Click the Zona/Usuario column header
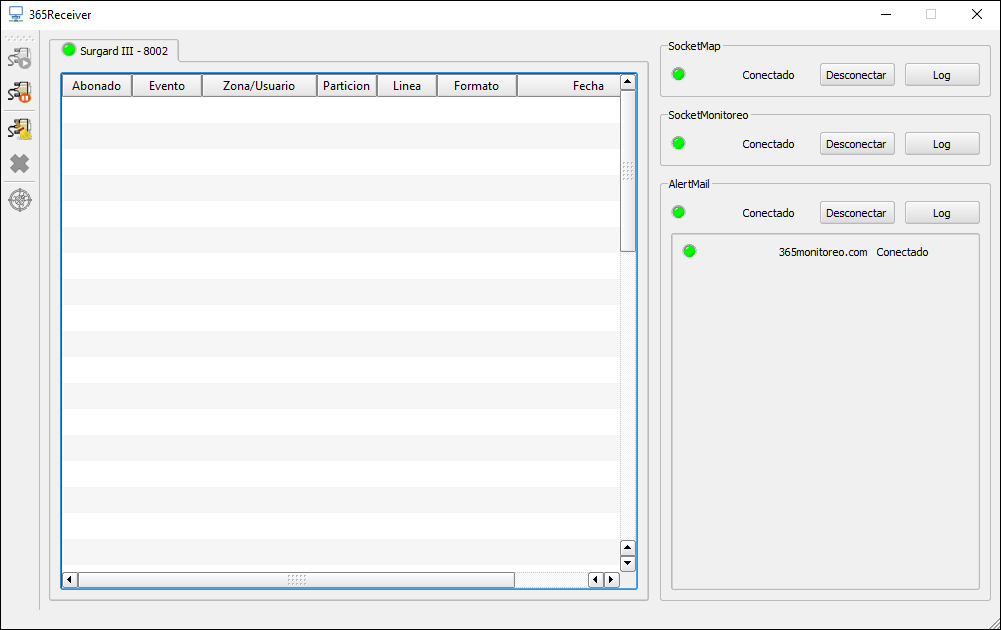The width and height of the screenshot is (1001, 630). pyautogui.click(x=258, y=86)
